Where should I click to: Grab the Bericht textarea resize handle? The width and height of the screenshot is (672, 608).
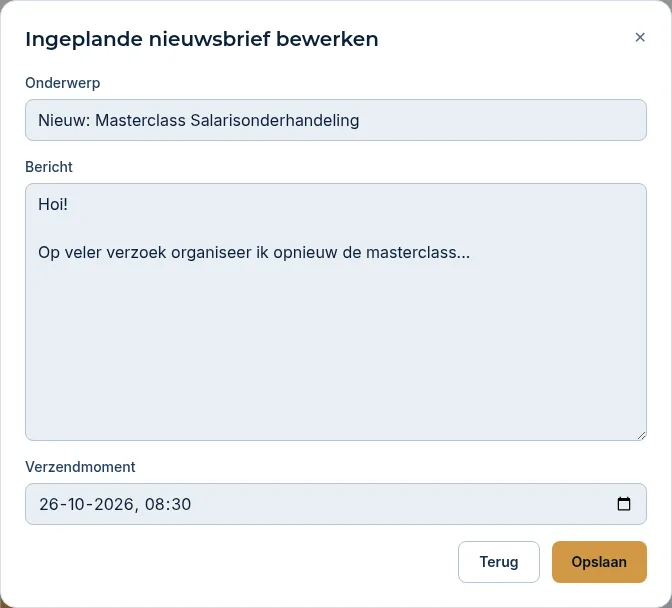coord(641,436)
